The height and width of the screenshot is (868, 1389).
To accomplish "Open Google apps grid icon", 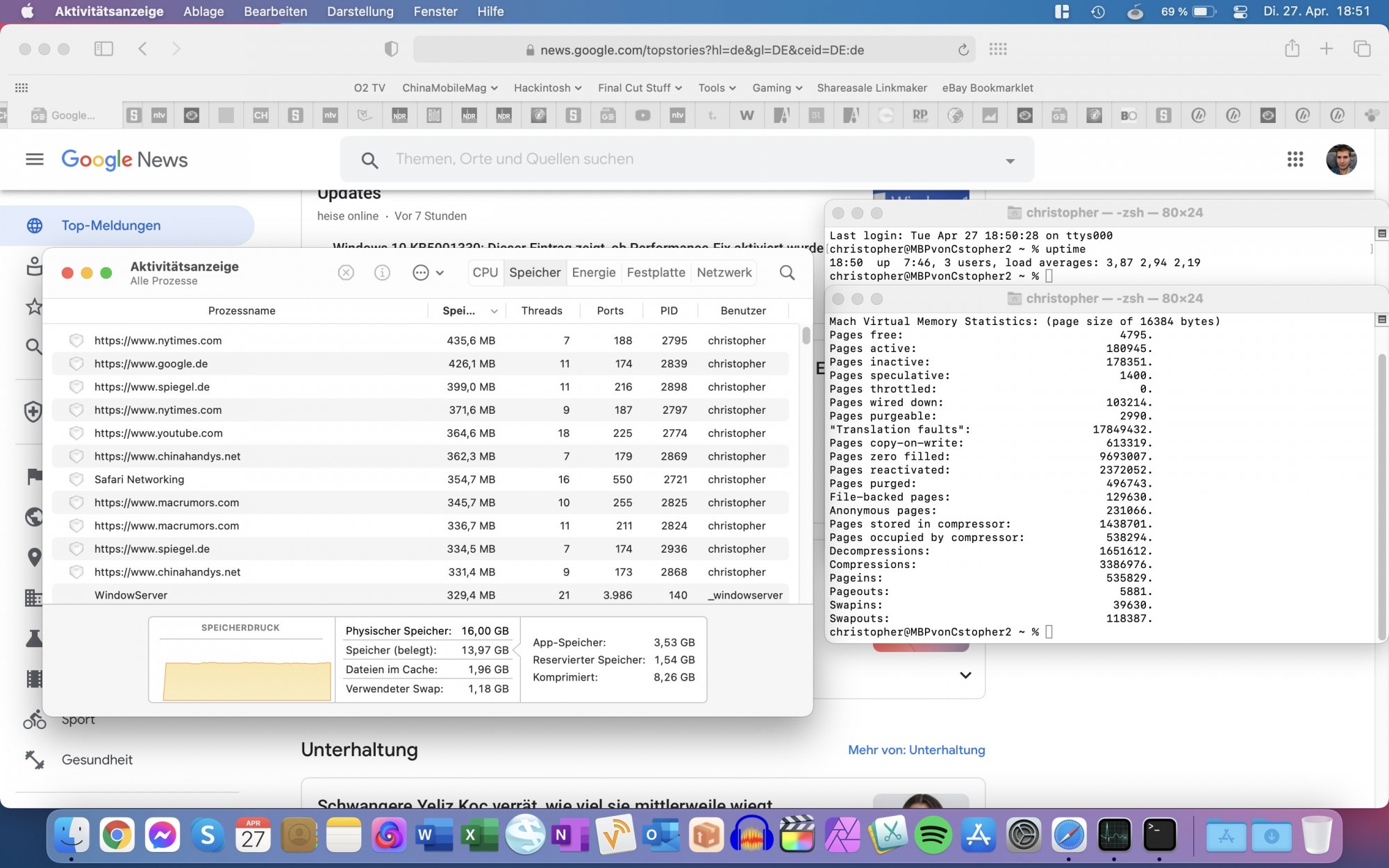I will (x=1295, y=160).
